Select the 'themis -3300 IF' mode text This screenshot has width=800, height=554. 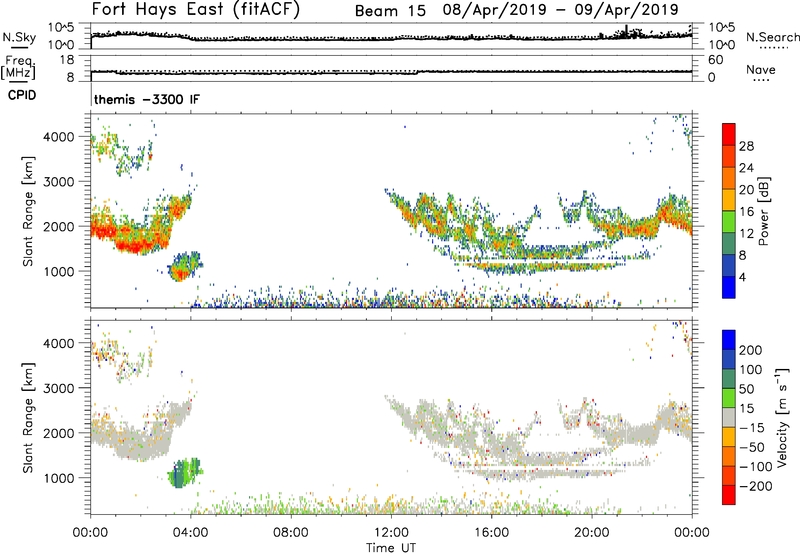[x=147, y=99]
